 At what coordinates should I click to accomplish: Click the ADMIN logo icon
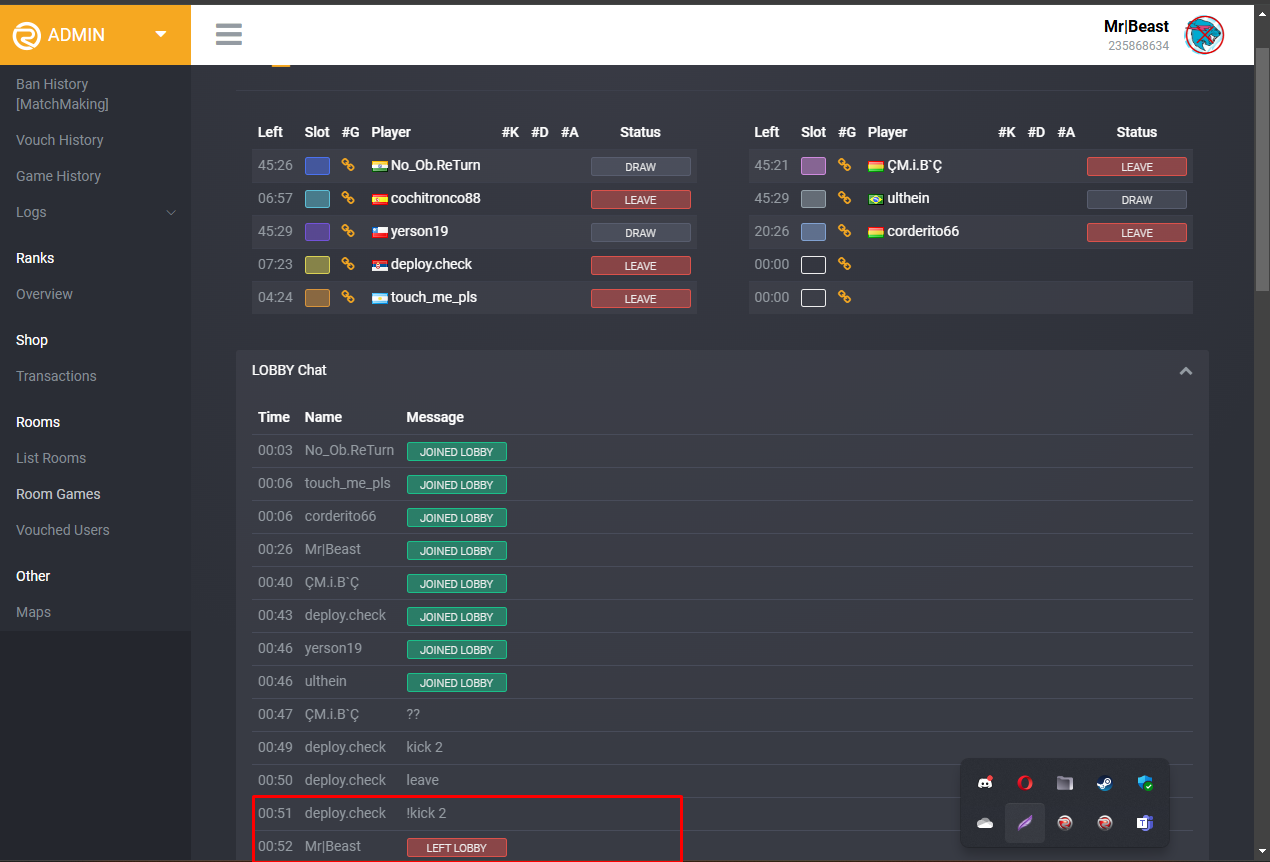[x=26, y=35]
